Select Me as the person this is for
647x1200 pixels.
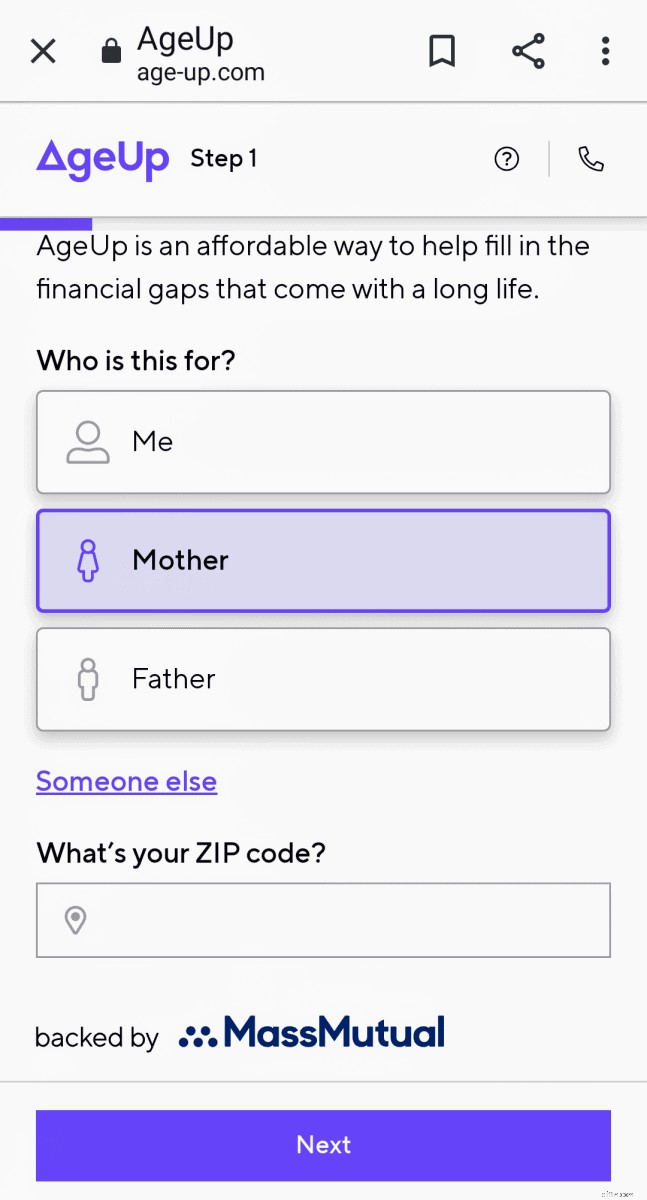[323, 442]
